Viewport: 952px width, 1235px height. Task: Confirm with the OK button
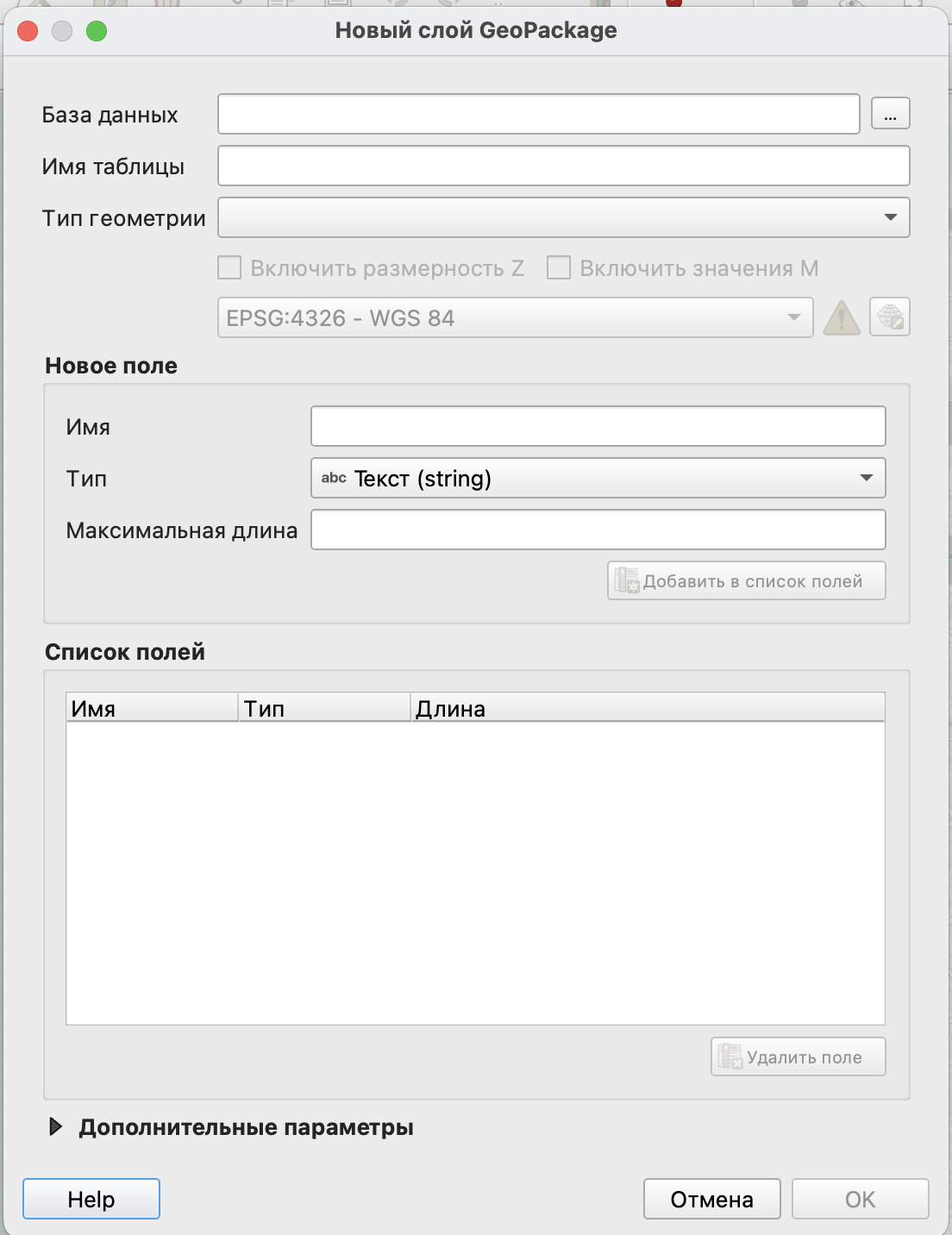coord(860,1200)
